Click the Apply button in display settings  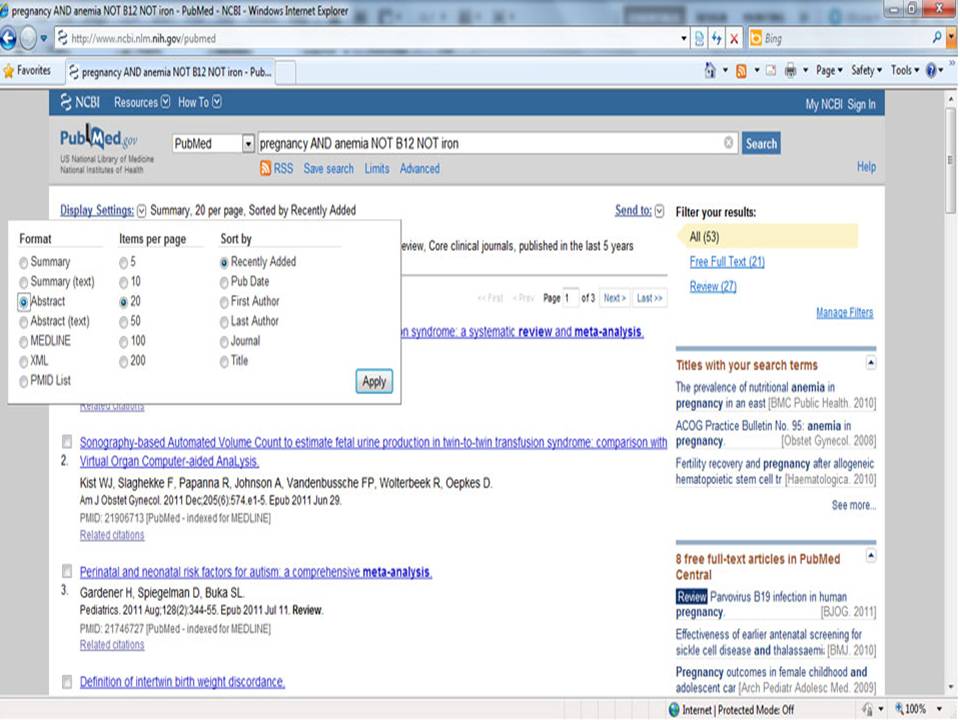(374, 381)
